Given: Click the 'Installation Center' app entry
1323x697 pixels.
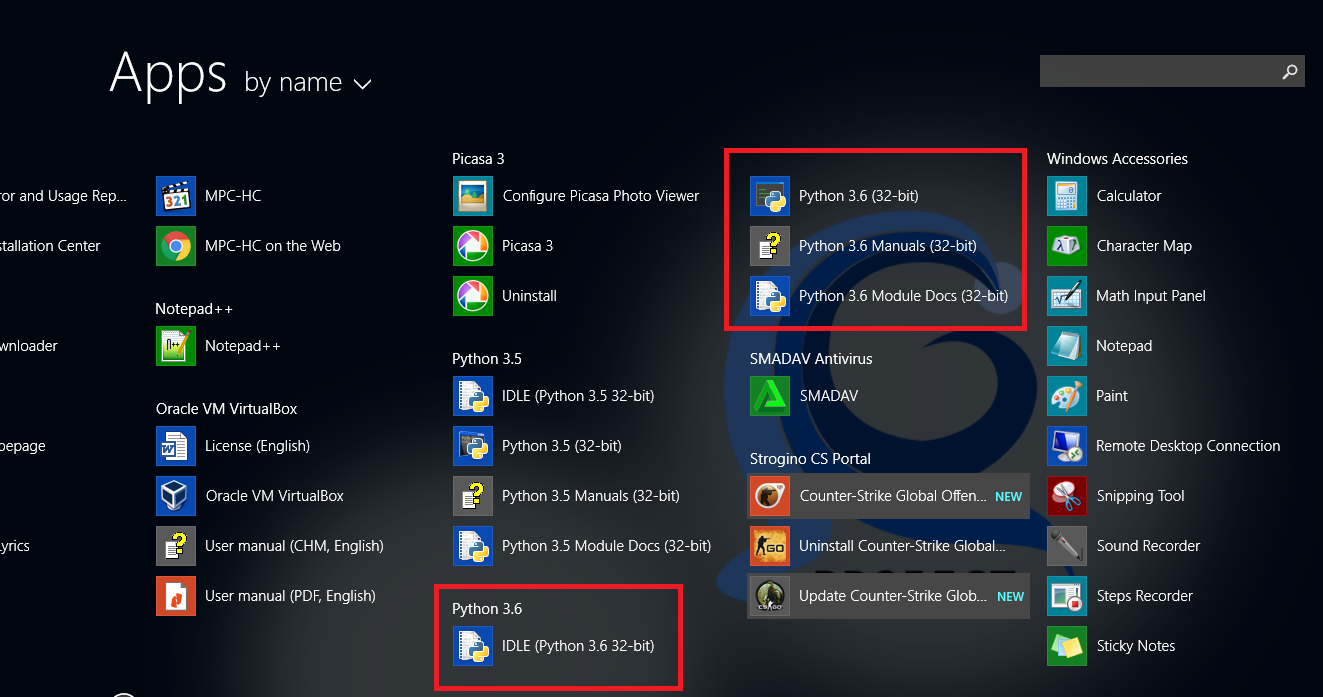Looking at the screenshot, I should (x=50, y=246).
